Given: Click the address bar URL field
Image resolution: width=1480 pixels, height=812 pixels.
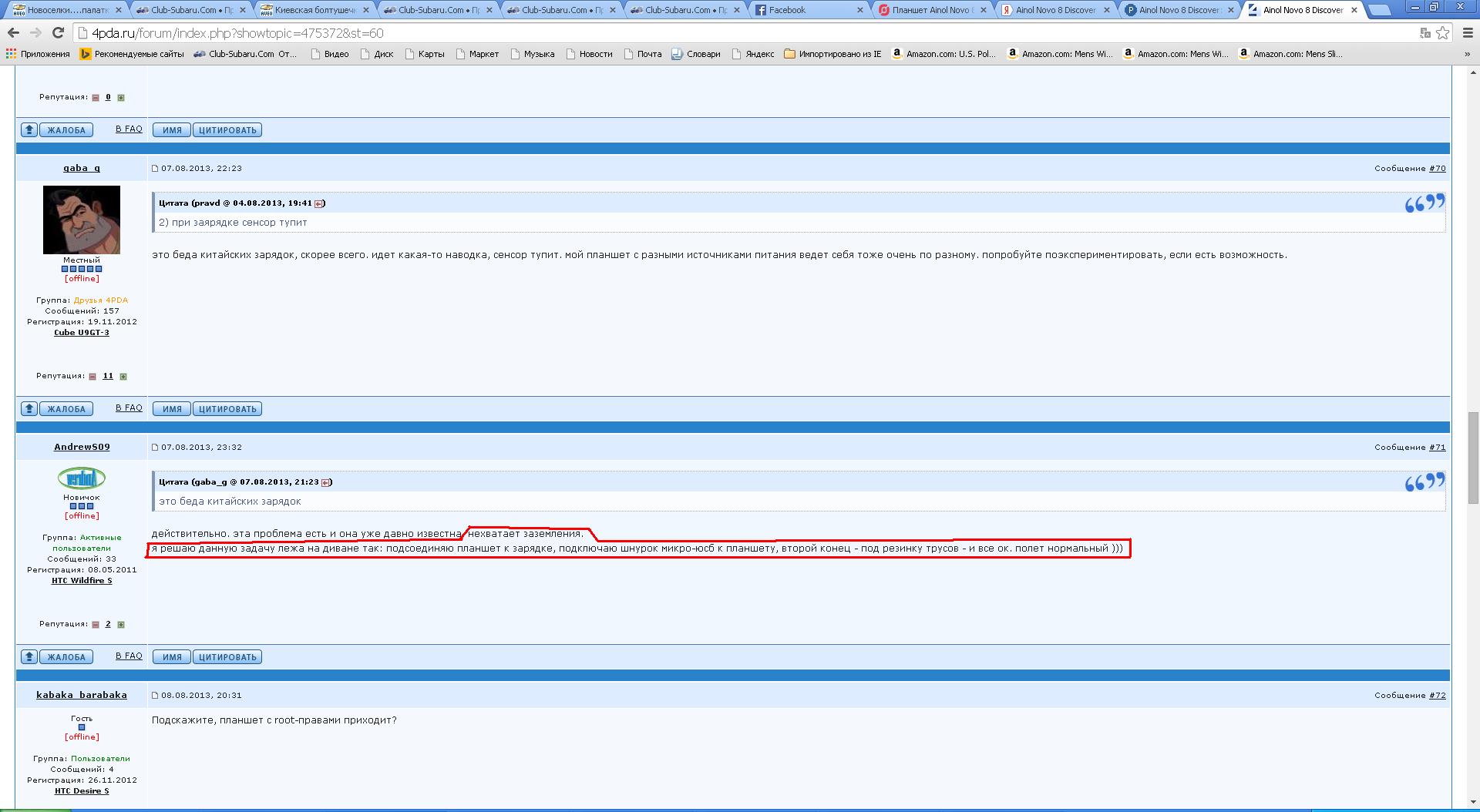Looking at the screenshot, I should click(694, 33).
